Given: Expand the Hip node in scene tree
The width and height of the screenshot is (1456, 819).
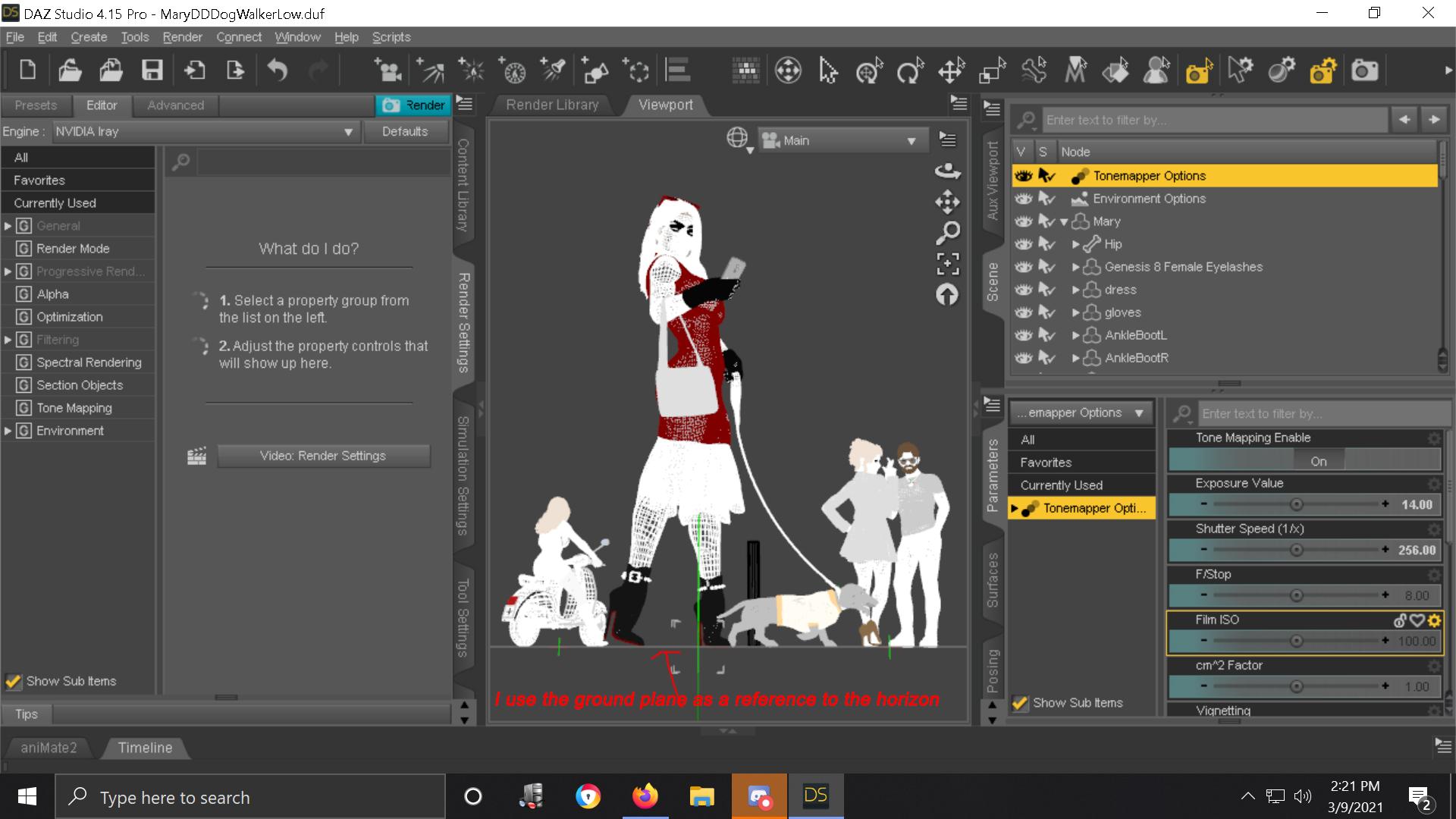Looking at the screenshot, I should (1075, 244).
